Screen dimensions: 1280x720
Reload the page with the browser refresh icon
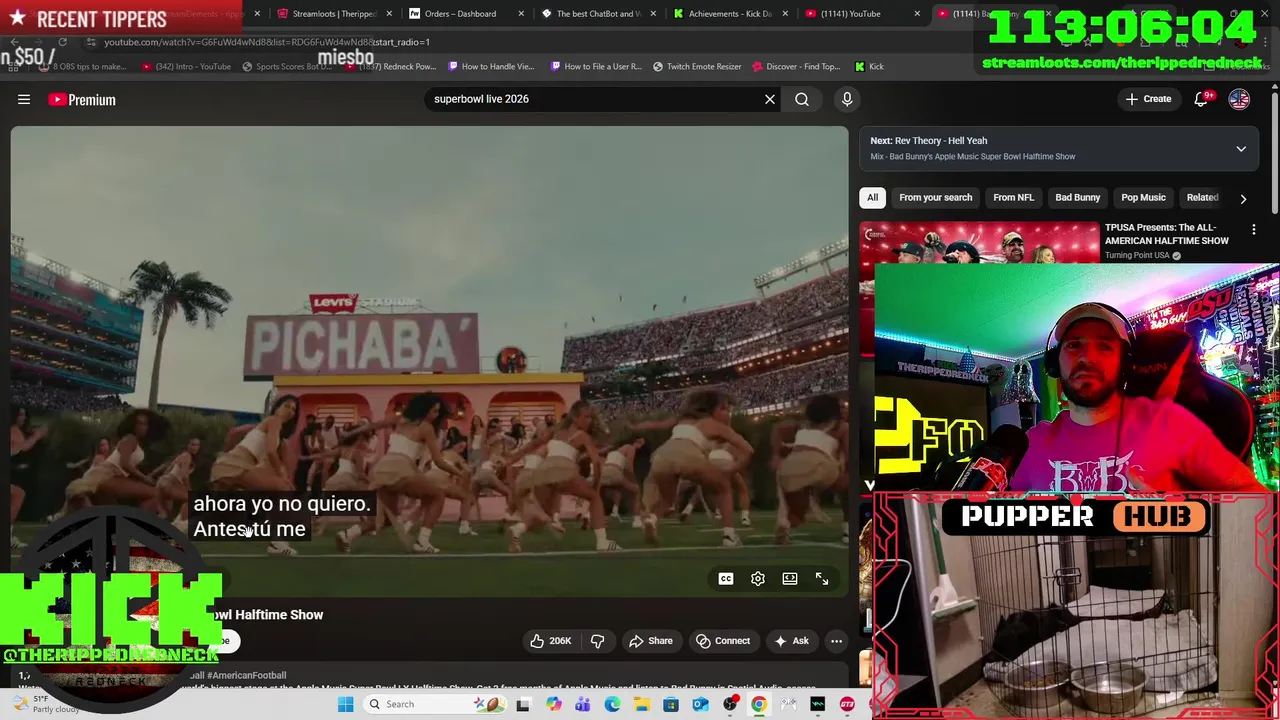pyautogui.click(x=62, y=42)
